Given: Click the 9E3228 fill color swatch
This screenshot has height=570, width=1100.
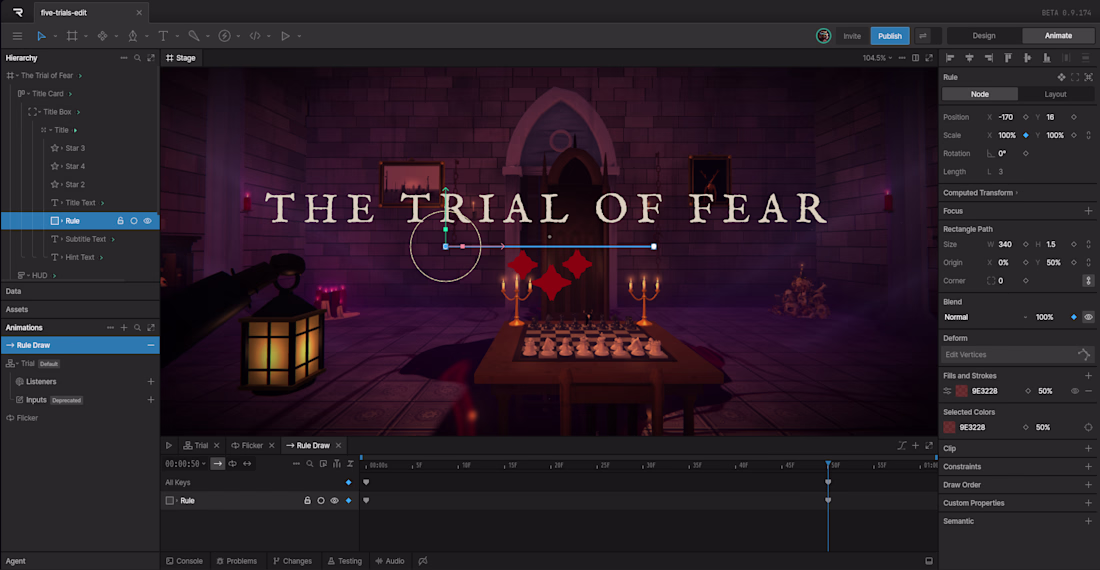Looking at the screenshot, I should tap(961, 391).
